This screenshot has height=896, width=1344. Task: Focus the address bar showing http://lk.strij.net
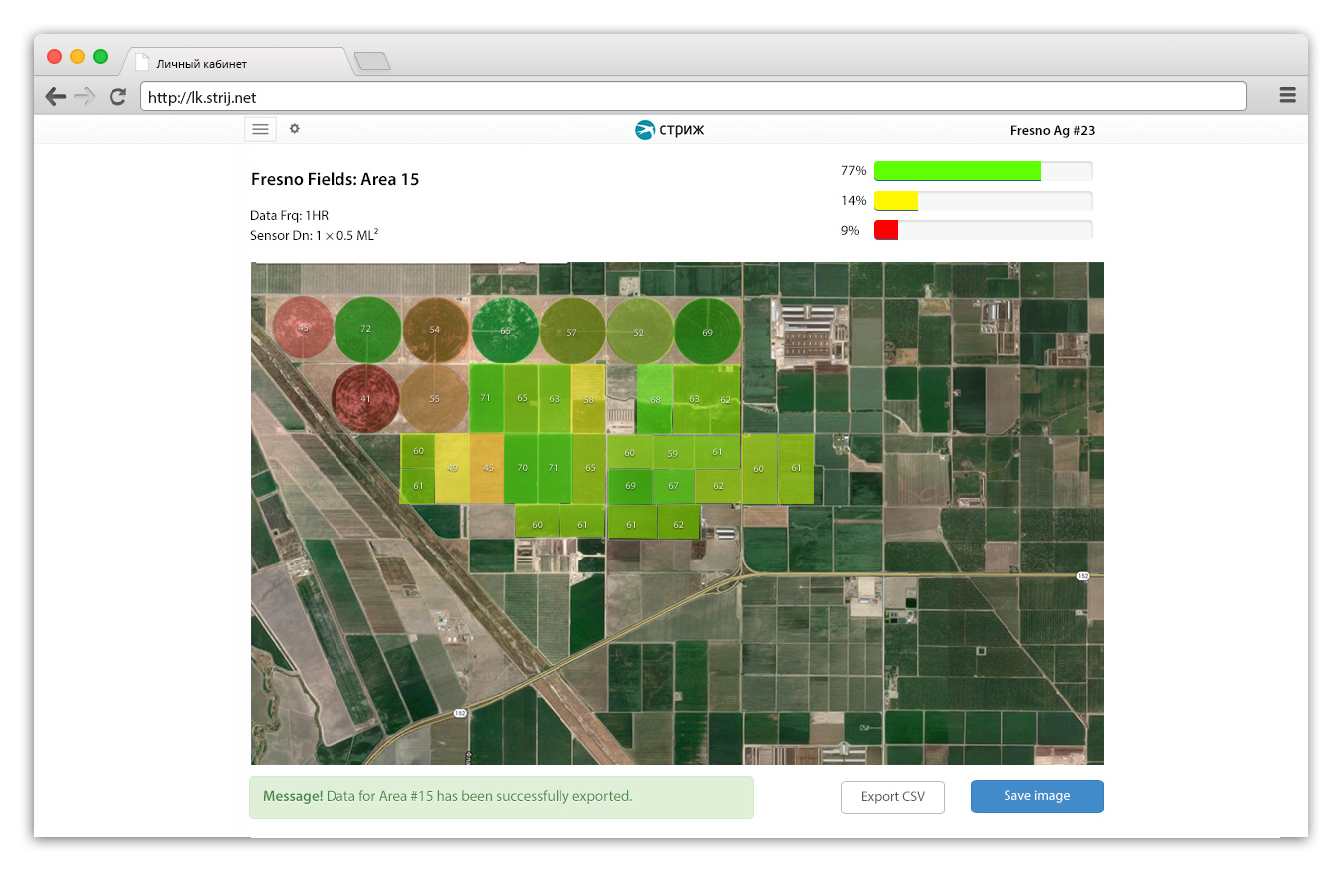coord(693,97)
